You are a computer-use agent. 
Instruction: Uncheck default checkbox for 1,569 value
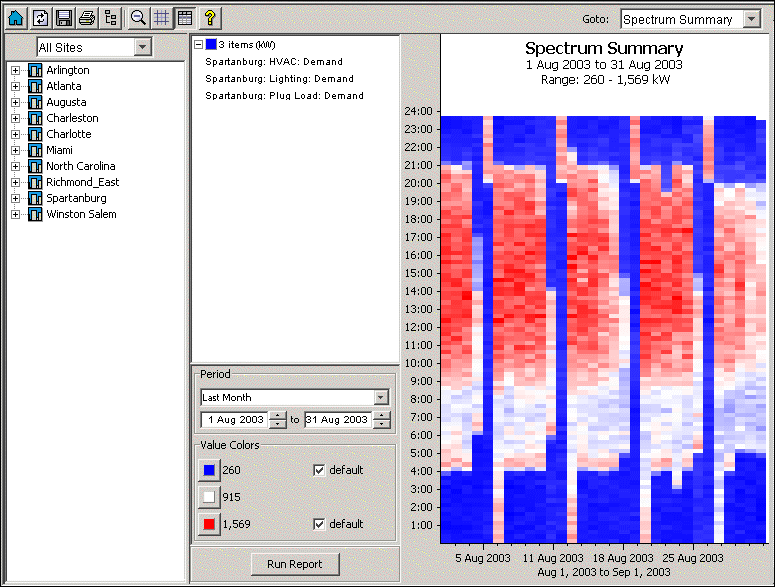coord(319,524)
